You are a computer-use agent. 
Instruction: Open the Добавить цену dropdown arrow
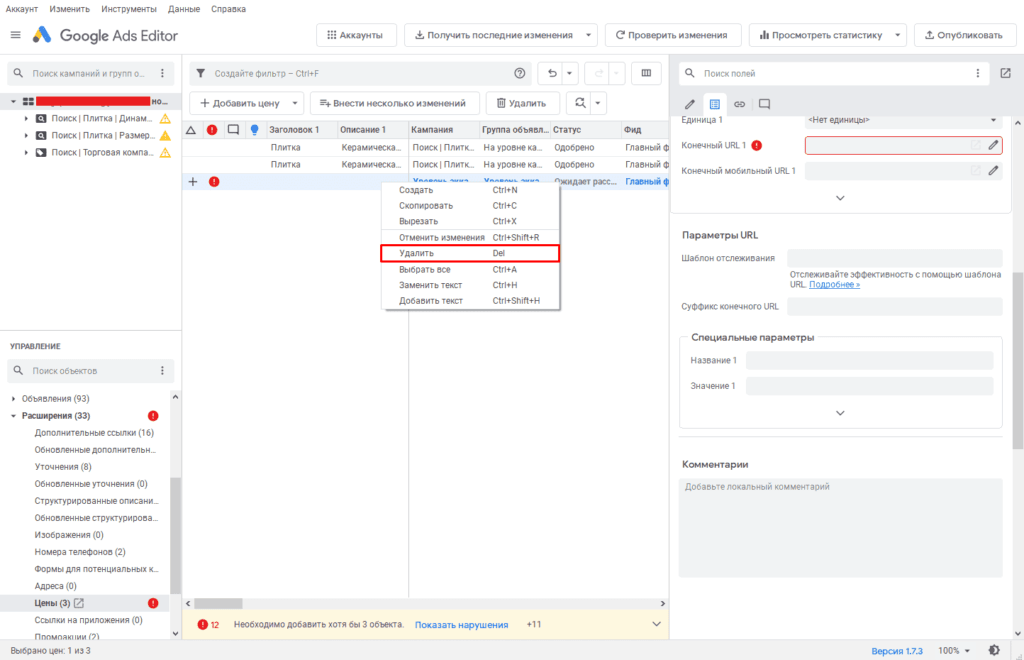(x=295, y=103)
